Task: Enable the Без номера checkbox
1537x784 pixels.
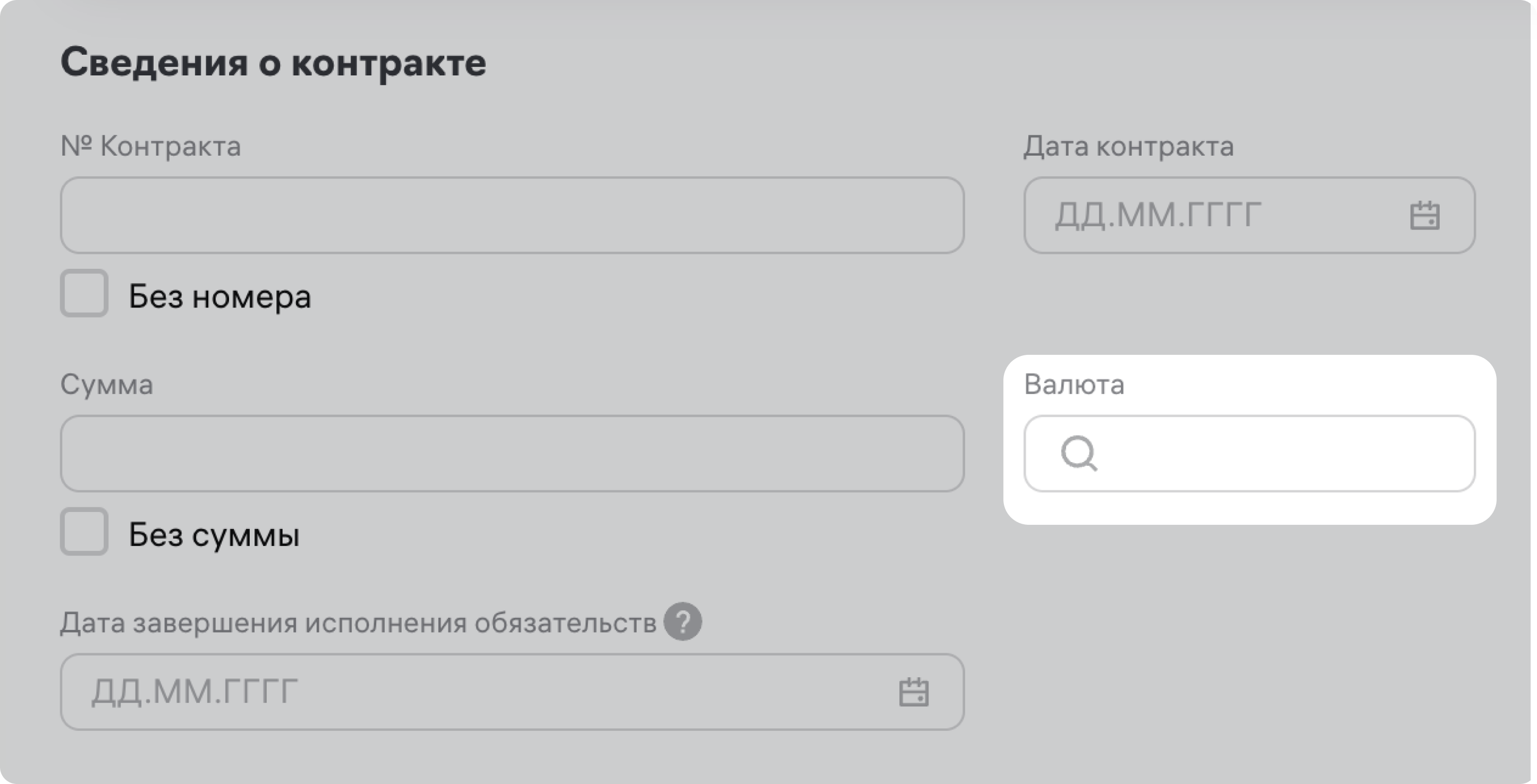Action: tap(84, 293)
